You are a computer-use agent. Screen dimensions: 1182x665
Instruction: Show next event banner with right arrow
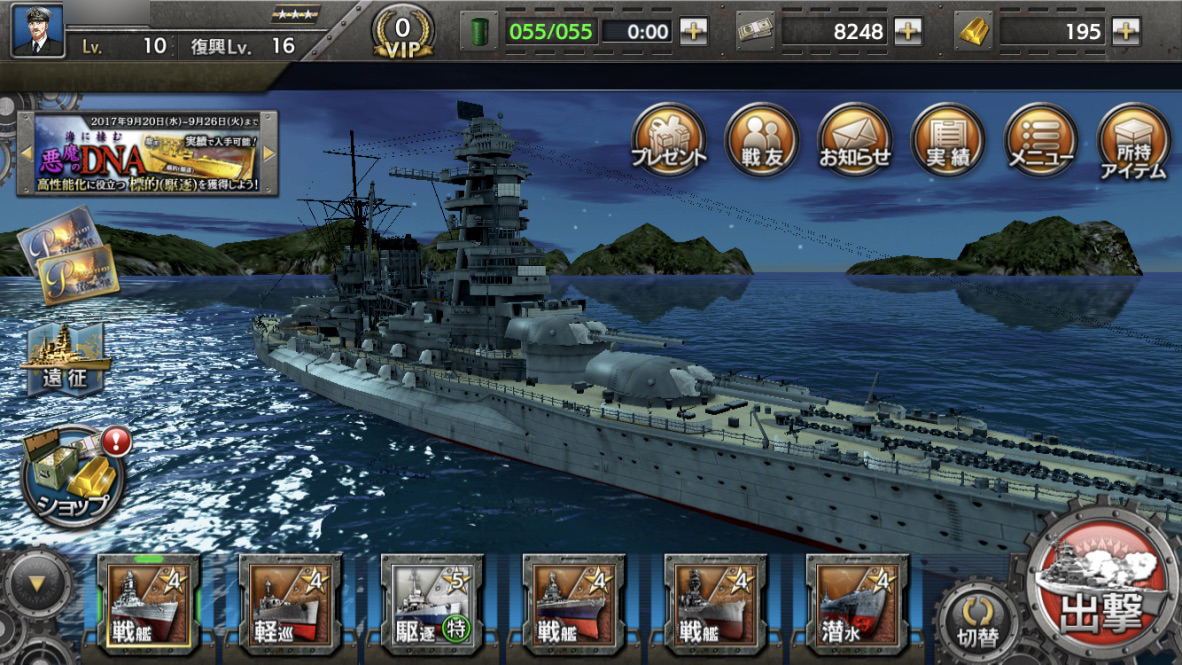click(268, 153)
